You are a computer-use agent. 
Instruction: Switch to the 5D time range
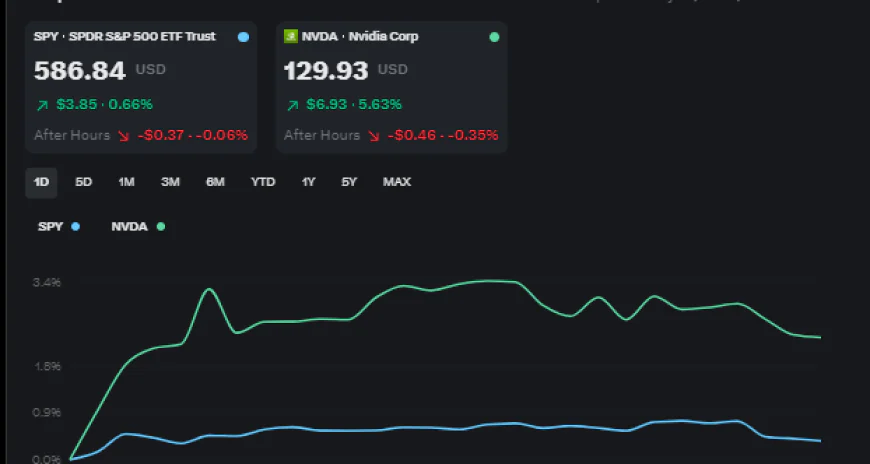84,182
